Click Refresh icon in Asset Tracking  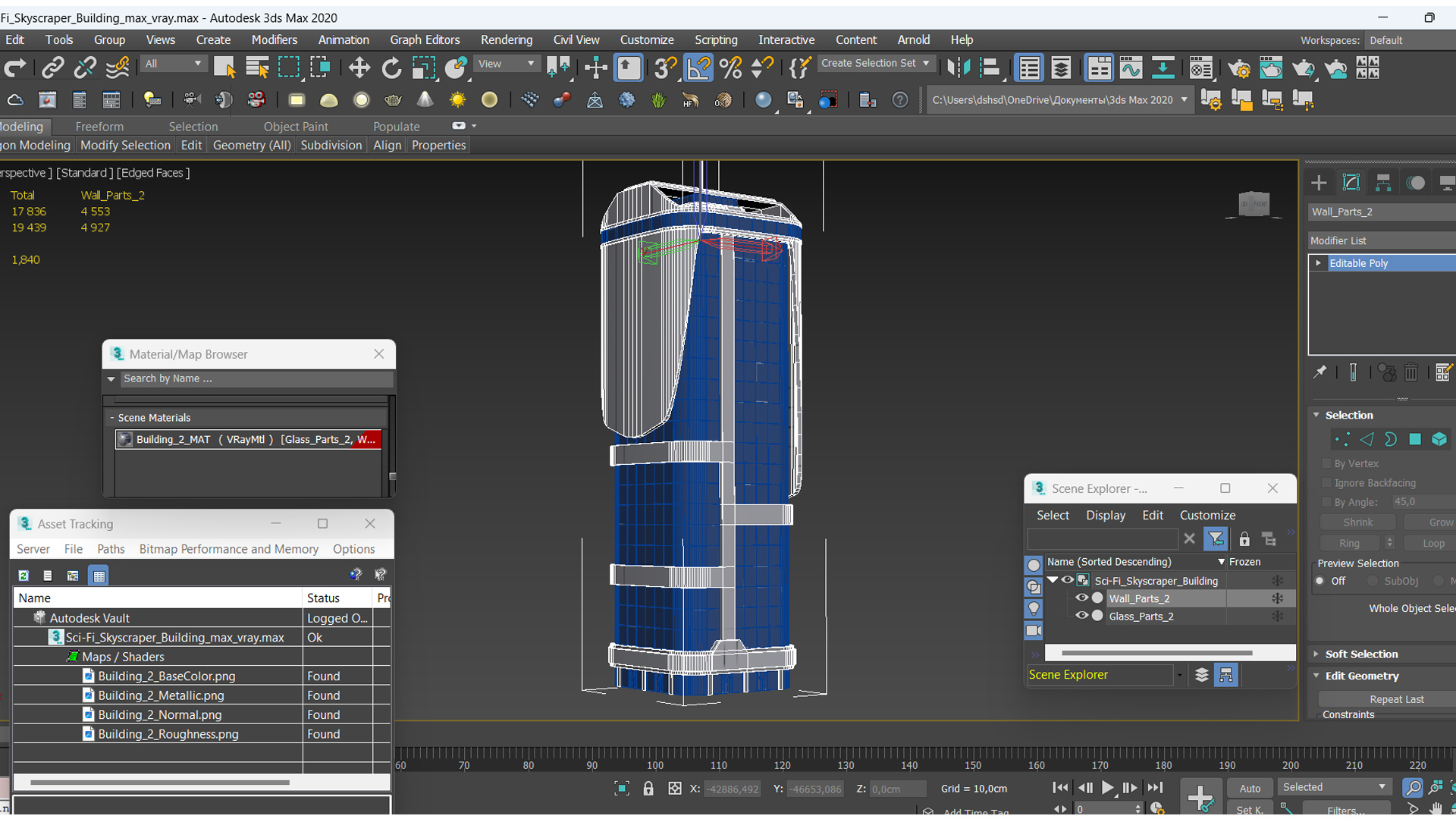[24, 576]
